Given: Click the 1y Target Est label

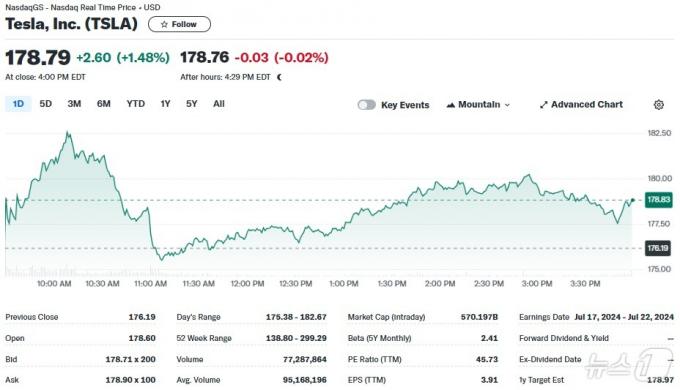Looking at the screenshot, I should click(542, 380).
